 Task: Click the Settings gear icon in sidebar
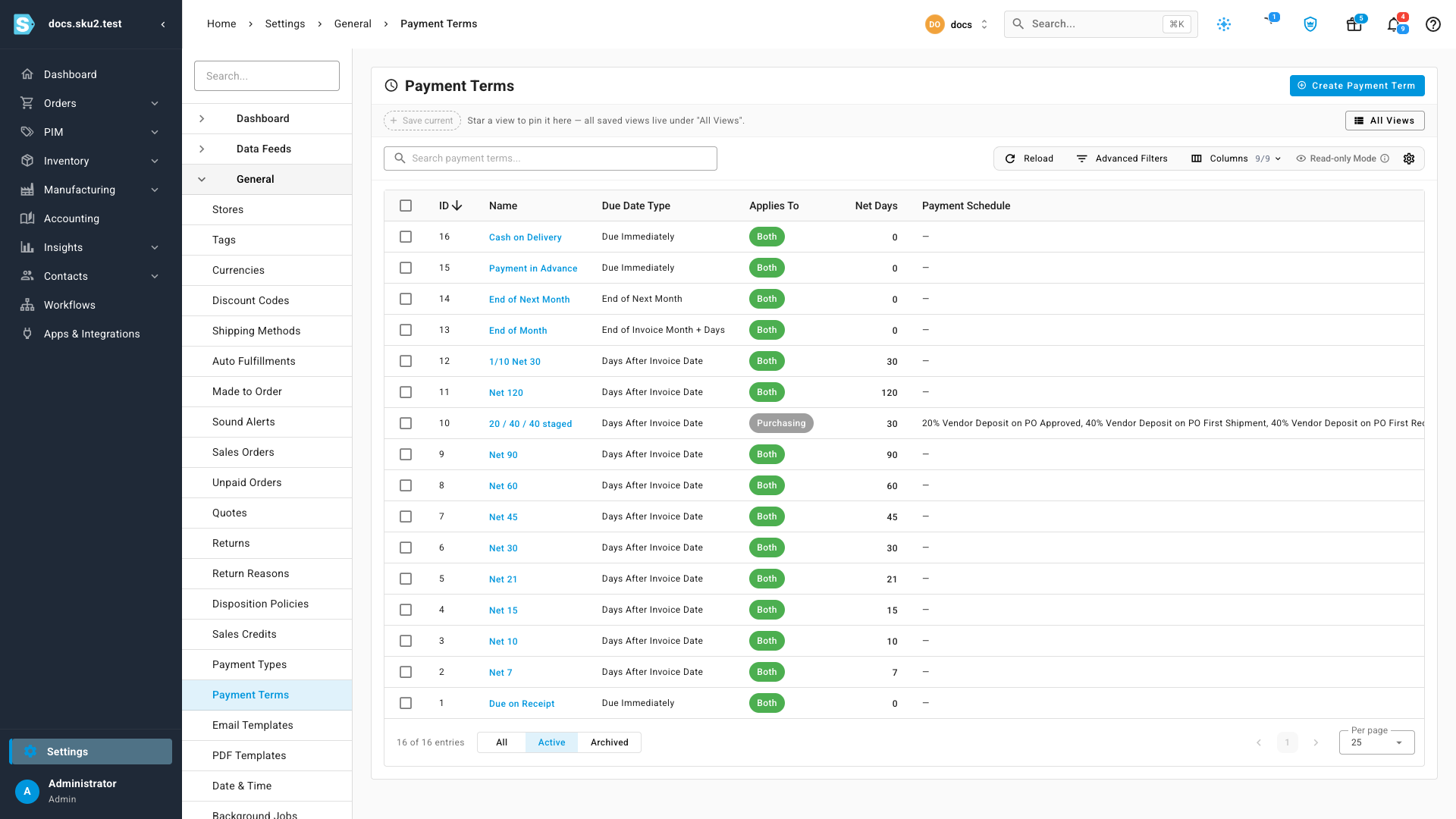click(x=30, y=752)
